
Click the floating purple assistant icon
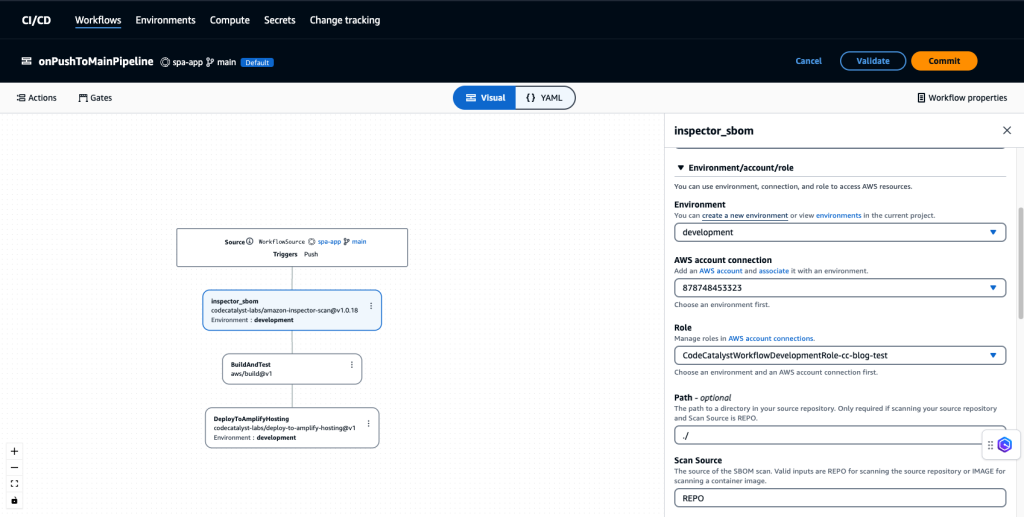(x=1005, y=445)
